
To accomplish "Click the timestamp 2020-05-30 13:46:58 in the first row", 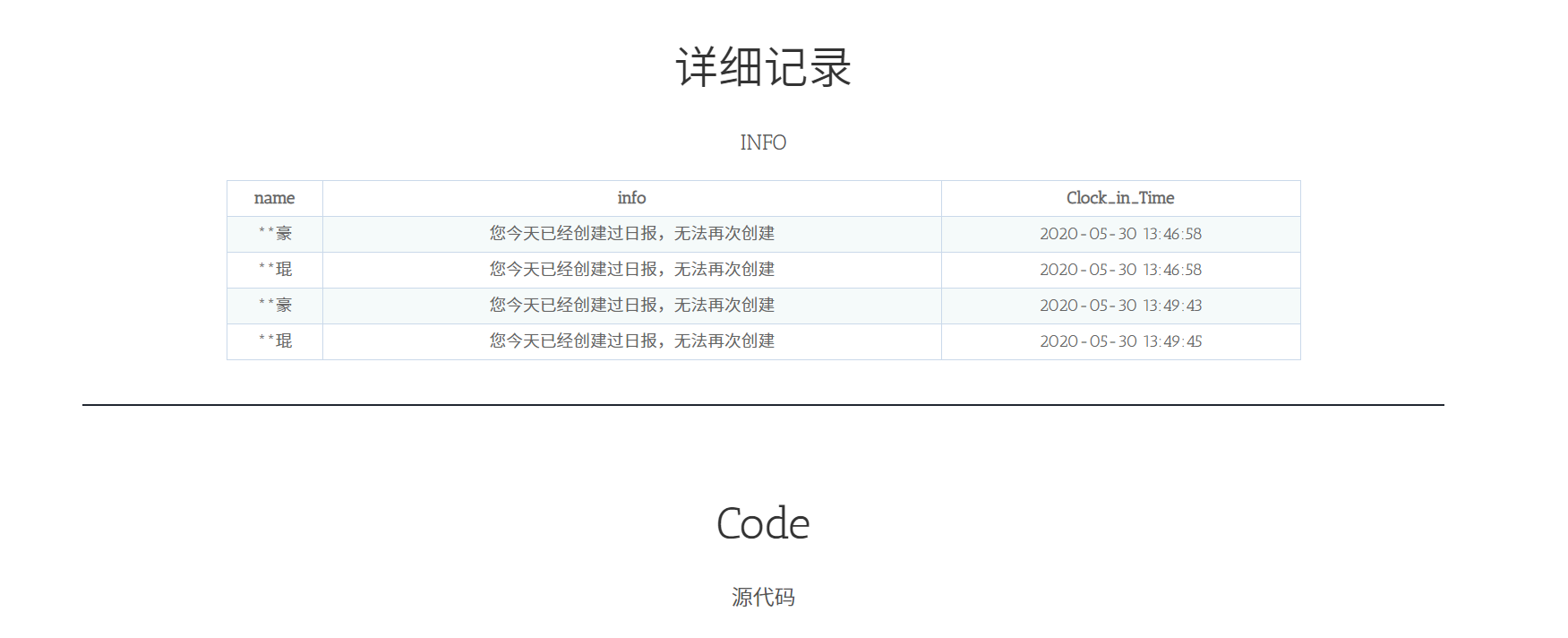I will point(1120,234).
